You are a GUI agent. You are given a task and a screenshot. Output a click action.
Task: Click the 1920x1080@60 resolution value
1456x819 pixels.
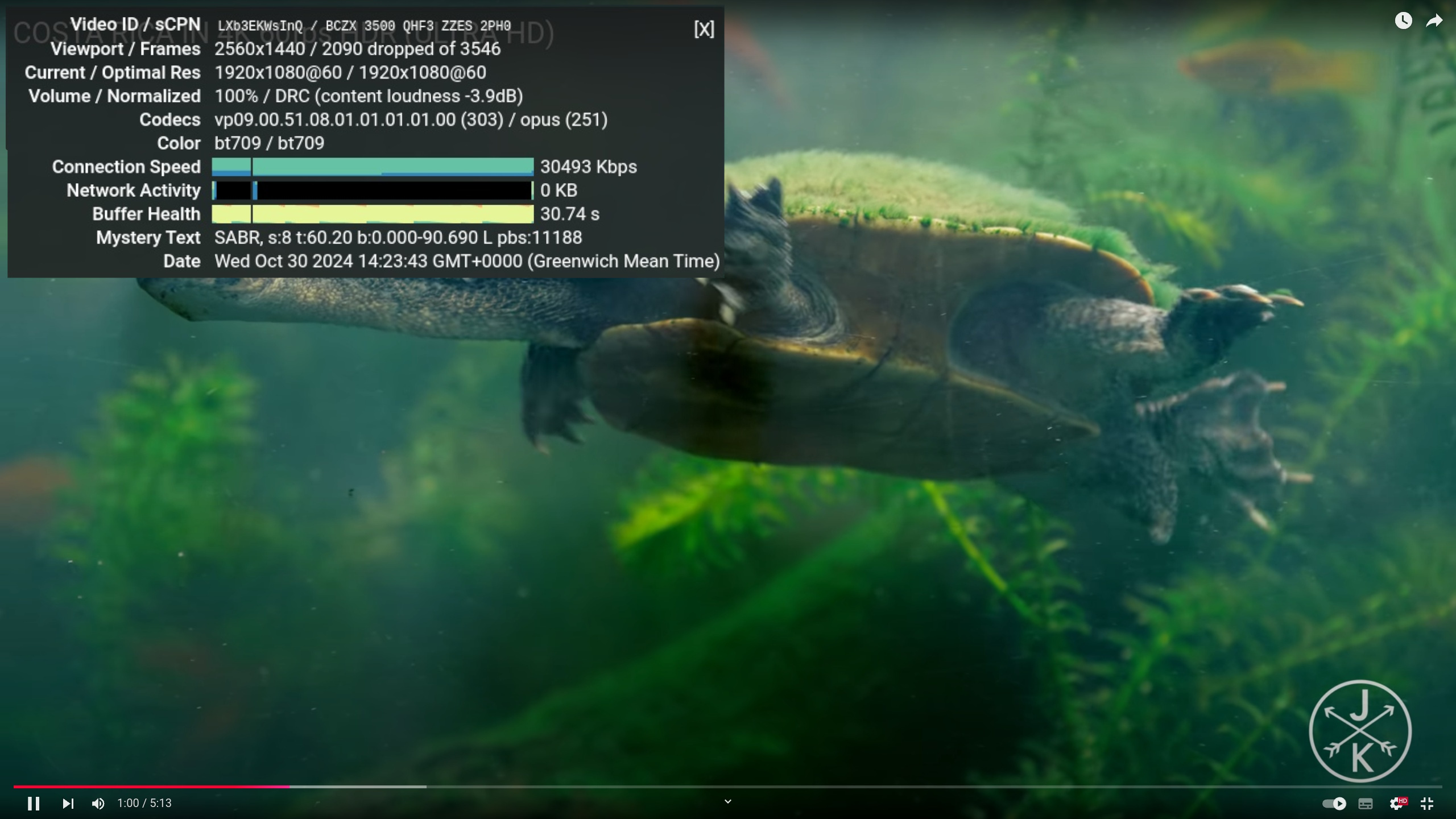click(350, 73)
